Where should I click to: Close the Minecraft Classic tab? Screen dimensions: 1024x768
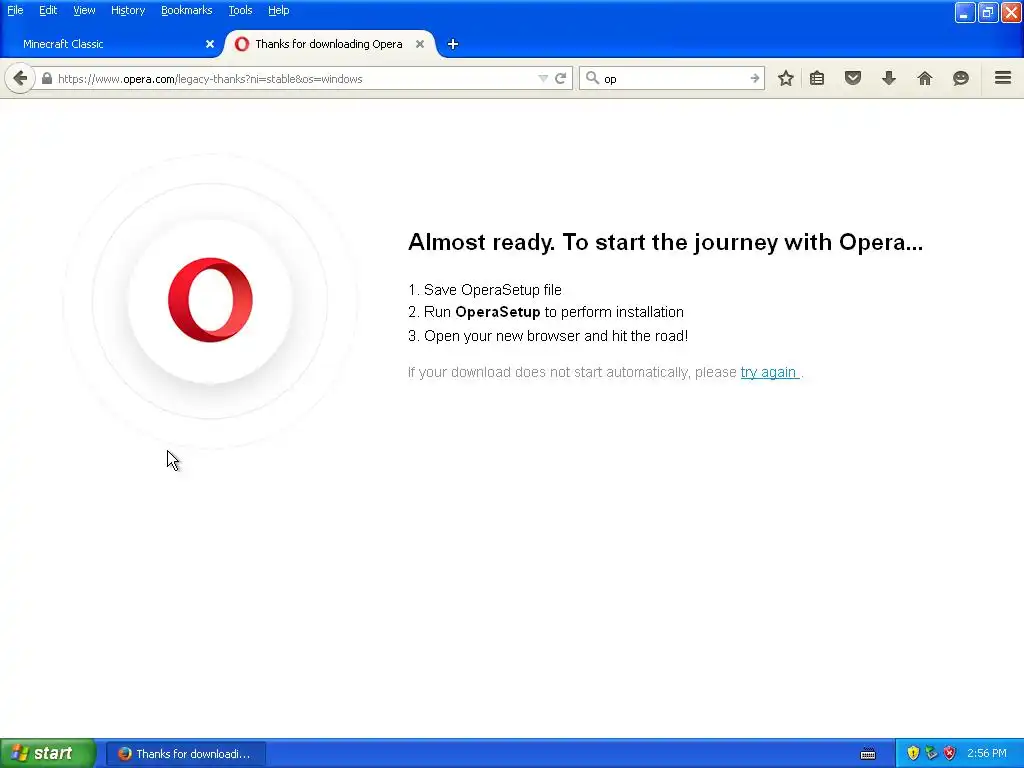coord(210,44)
